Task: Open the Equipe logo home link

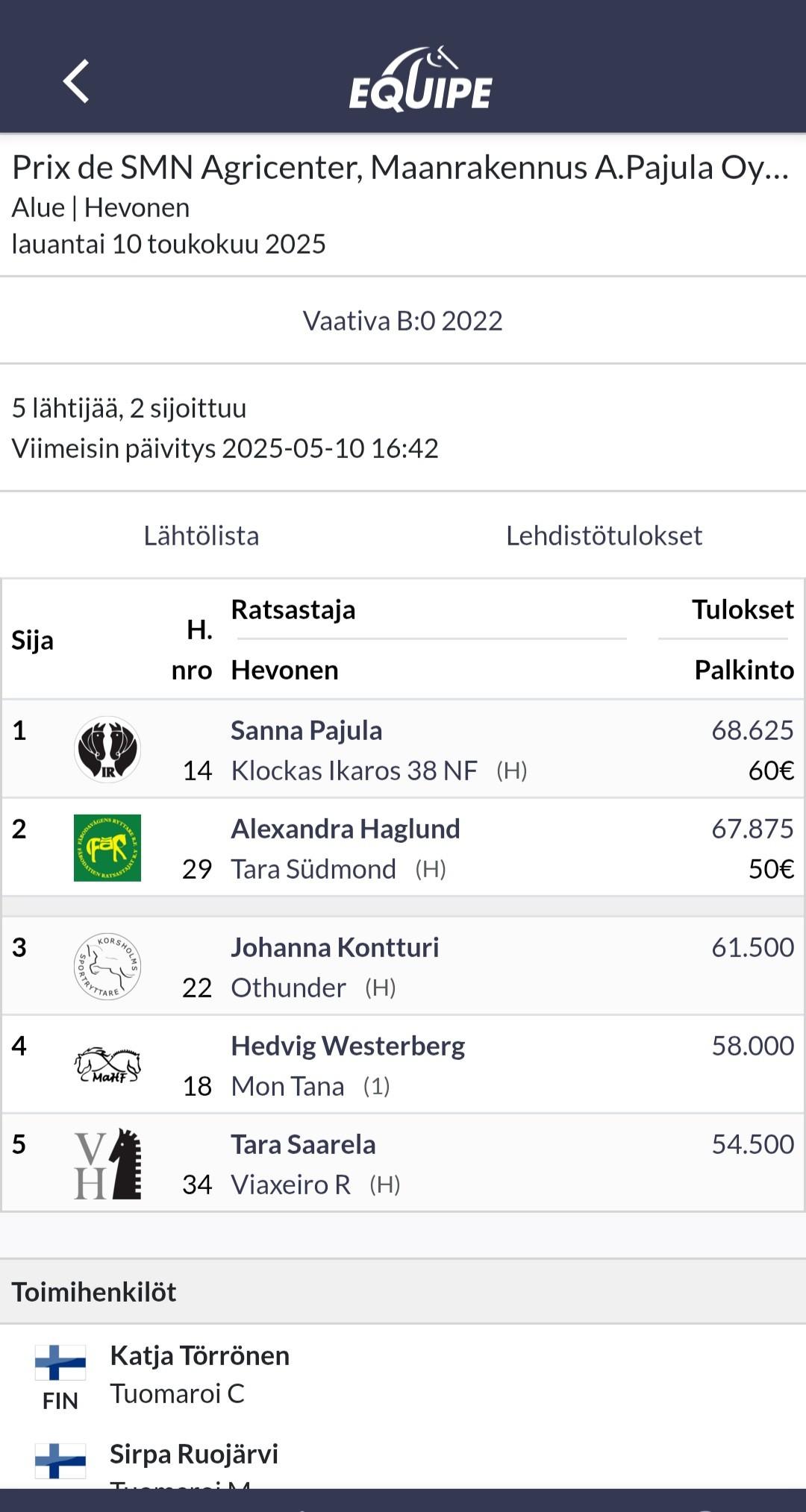Action: (421, 79)
